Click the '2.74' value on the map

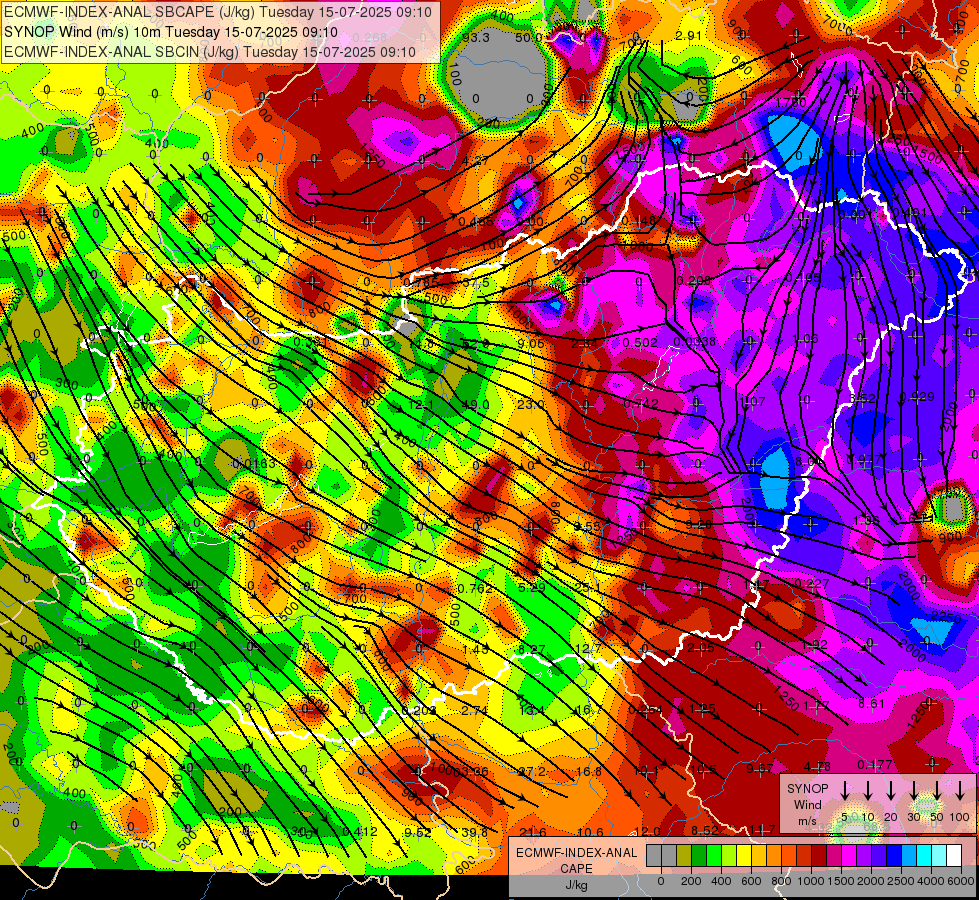coord(475,711)
